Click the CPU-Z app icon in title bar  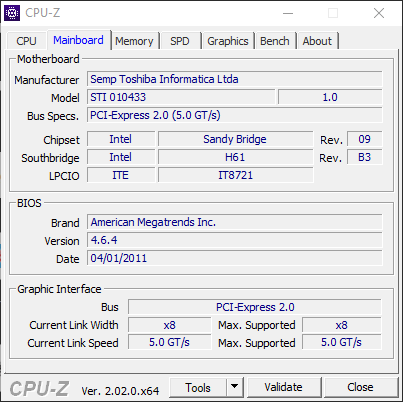pos(12,13)
